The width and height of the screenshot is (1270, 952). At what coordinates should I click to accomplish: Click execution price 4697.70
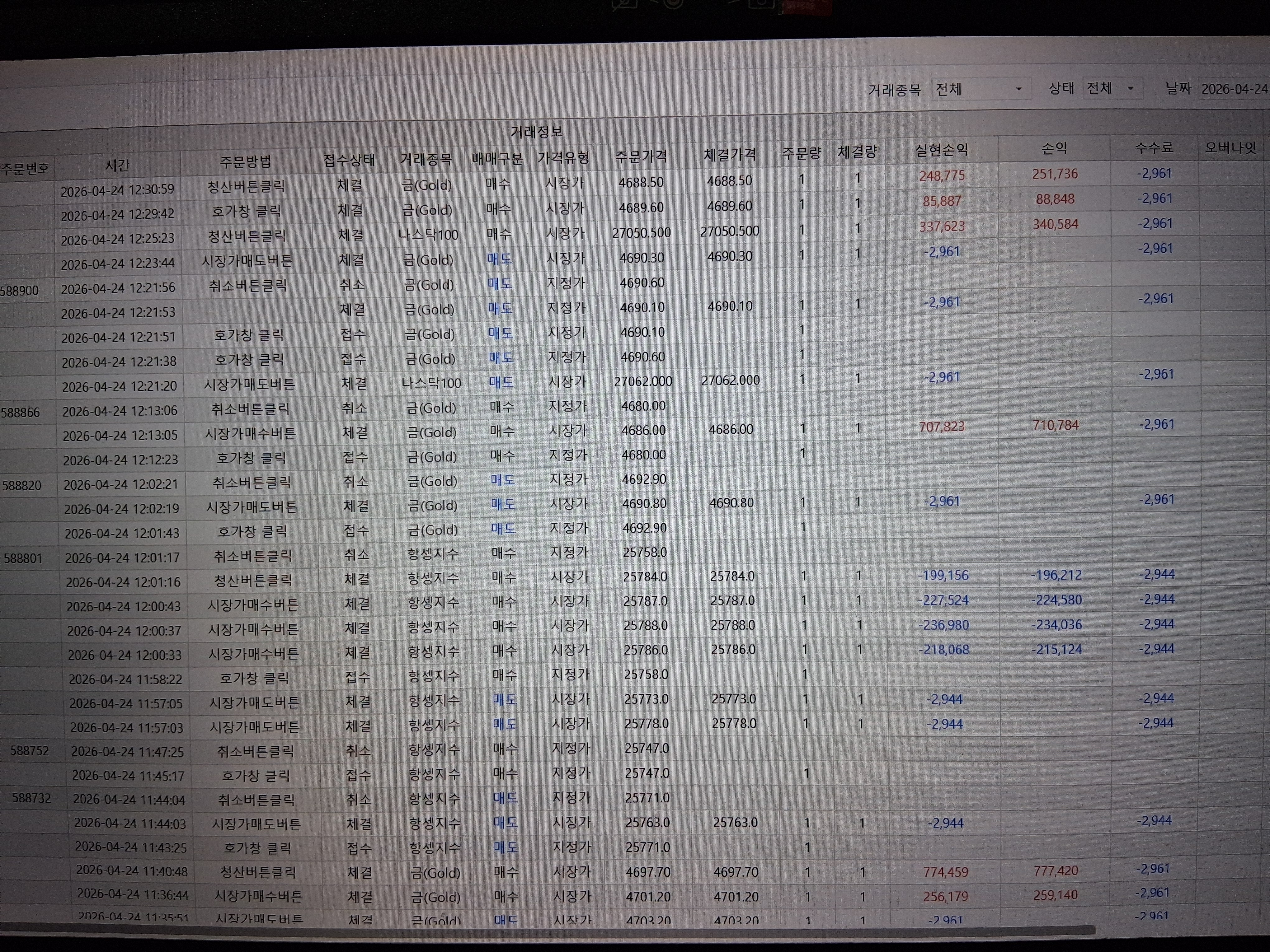[736, 872]
